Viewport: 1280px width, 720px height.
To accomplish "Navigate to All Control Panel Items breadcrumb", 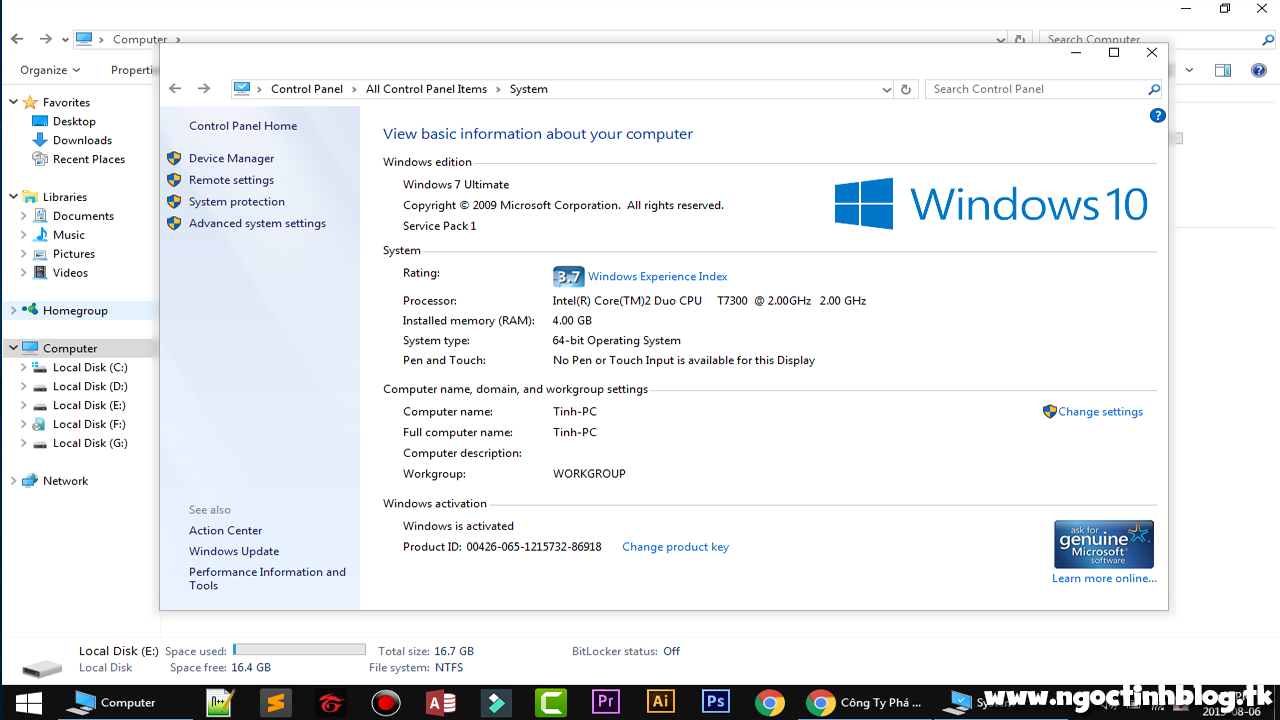I will coord(426,88).
